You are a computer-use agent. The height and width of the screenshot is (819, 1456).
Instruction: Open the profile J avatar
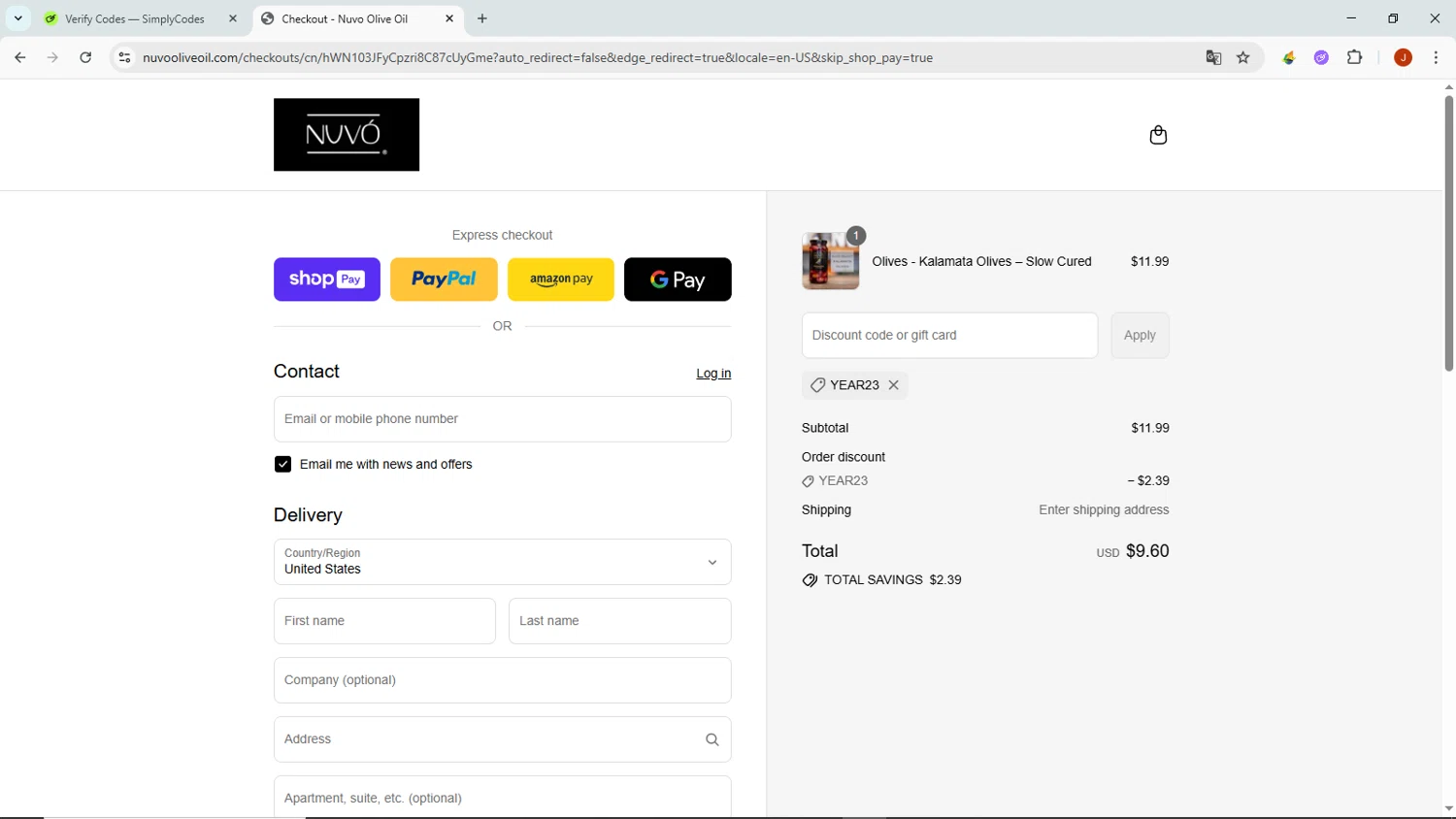tap(1403, 57)
